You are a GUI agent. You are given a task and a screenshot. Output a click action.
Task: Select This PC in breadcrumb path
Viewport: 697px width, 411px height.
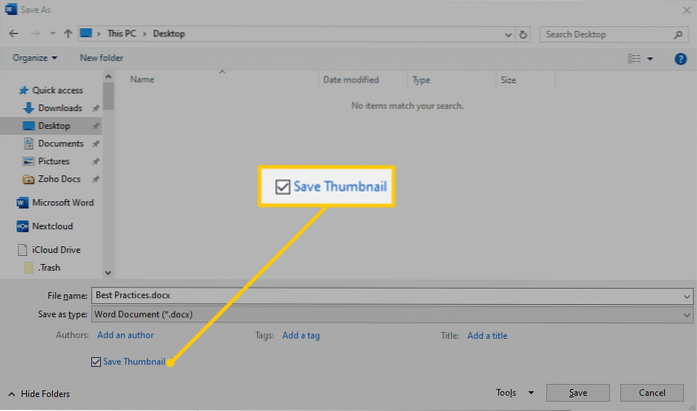pos(121,34)
